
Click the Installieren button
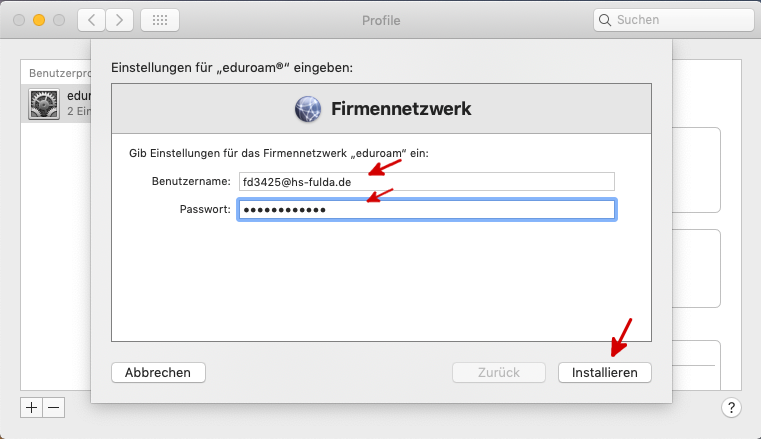604,372
